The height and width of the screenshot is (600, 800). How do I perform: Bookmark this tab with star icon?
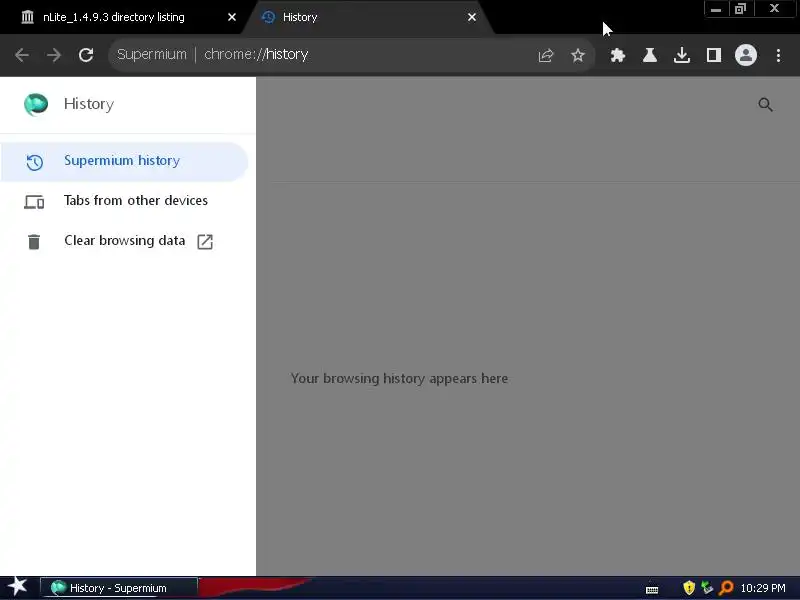[578, 55]
